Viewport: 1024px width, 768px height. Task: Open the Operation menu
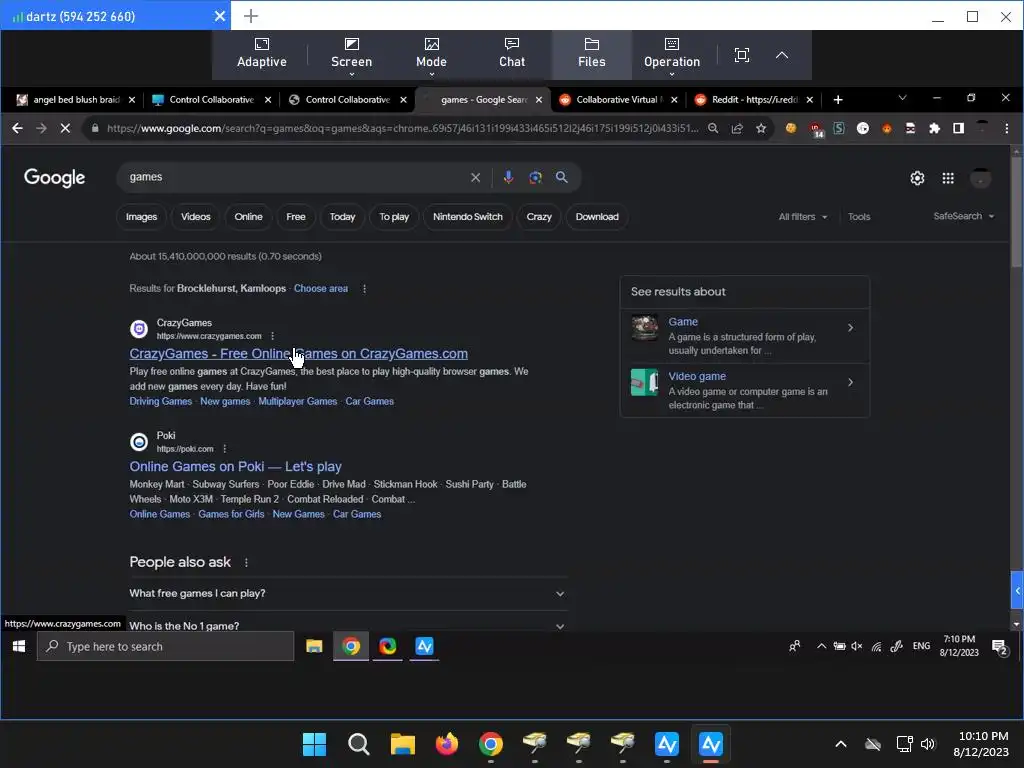click(x=671, y=54)
